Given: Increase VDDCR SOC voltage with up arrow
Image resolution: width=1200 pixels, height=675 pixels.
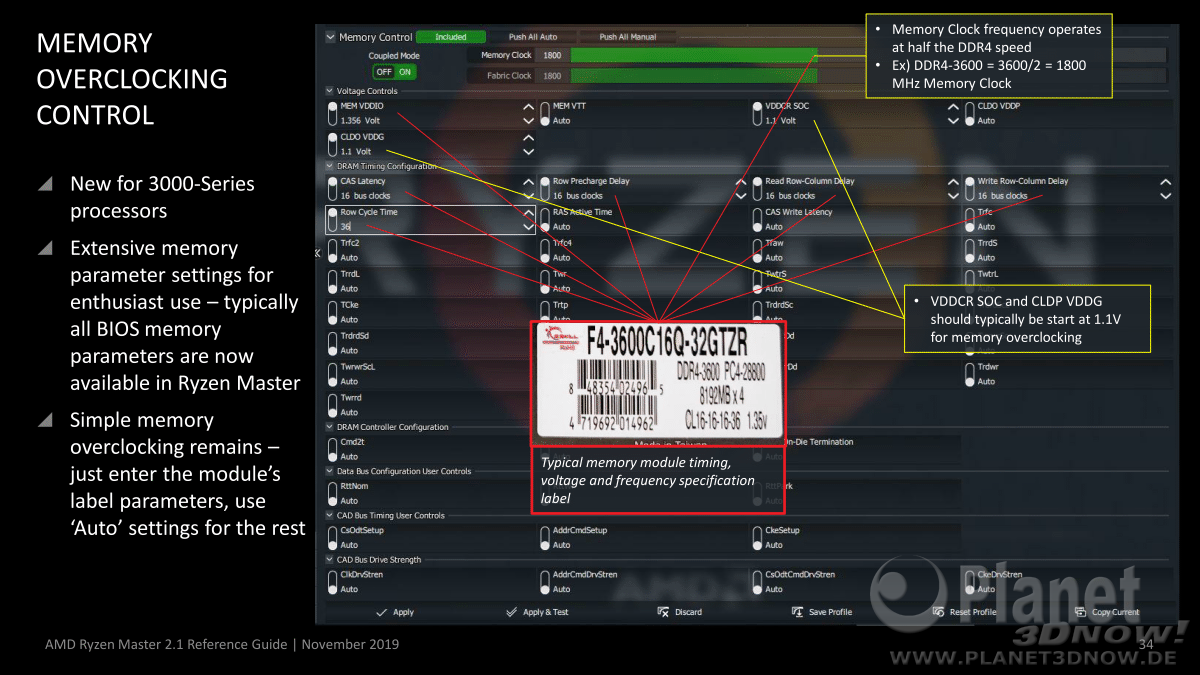Looking at the screenshot, I should [x=953, y=106].
